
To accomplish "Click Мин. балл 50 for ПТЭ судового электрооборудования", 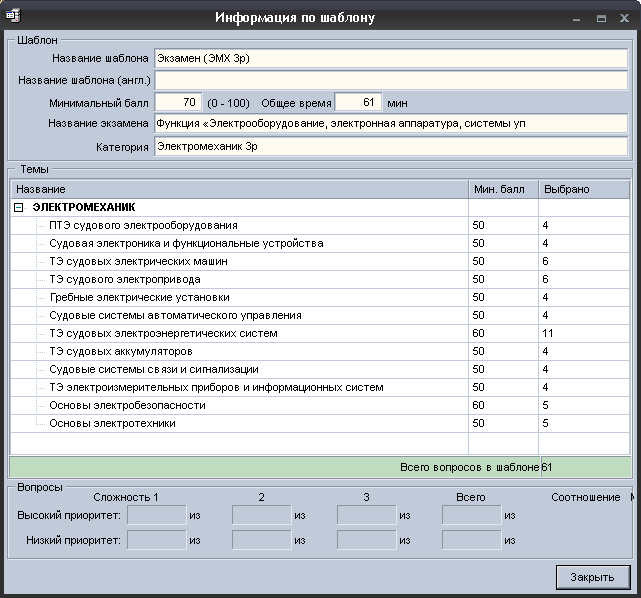I will [x=478, y=226].
